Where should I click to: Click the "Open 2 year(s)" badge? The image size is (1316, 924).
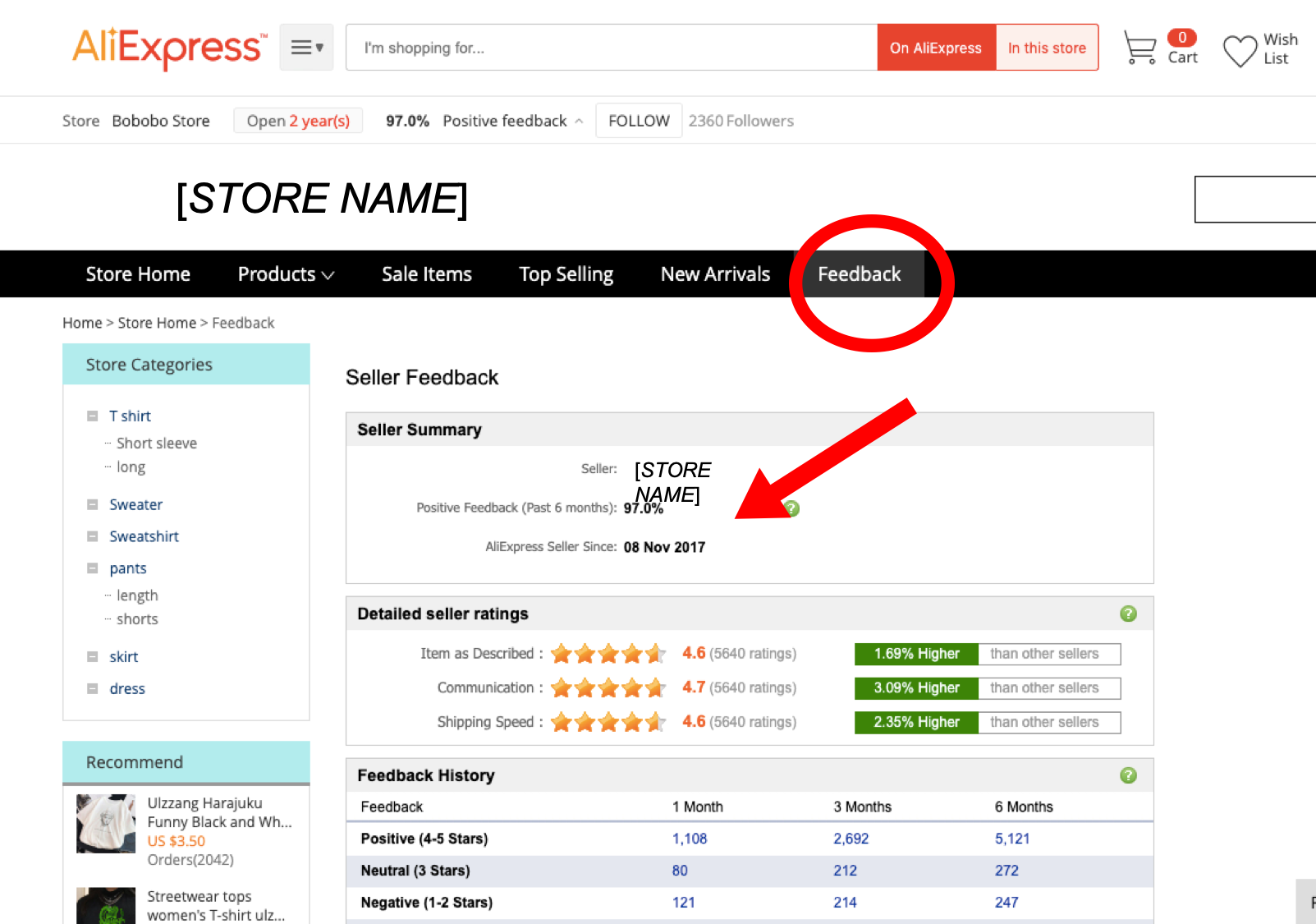click(298, 121)
